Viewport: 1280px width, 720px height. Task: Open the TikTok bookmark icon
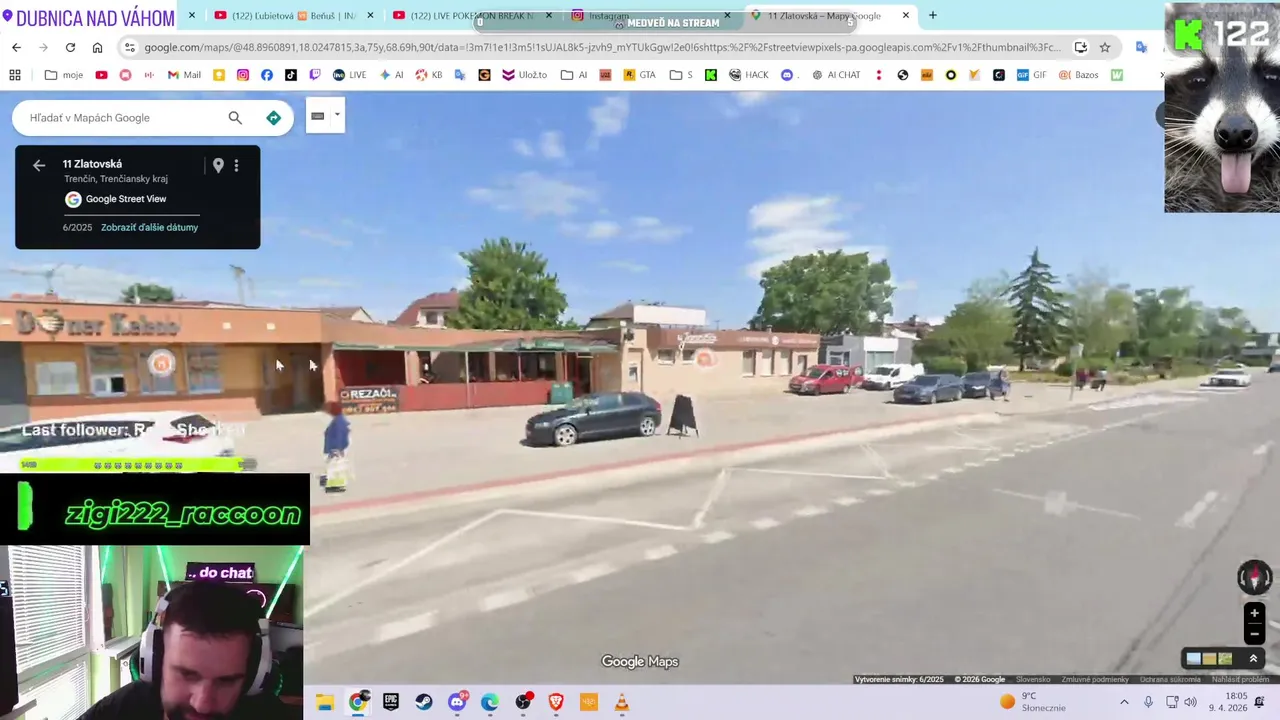291,75
